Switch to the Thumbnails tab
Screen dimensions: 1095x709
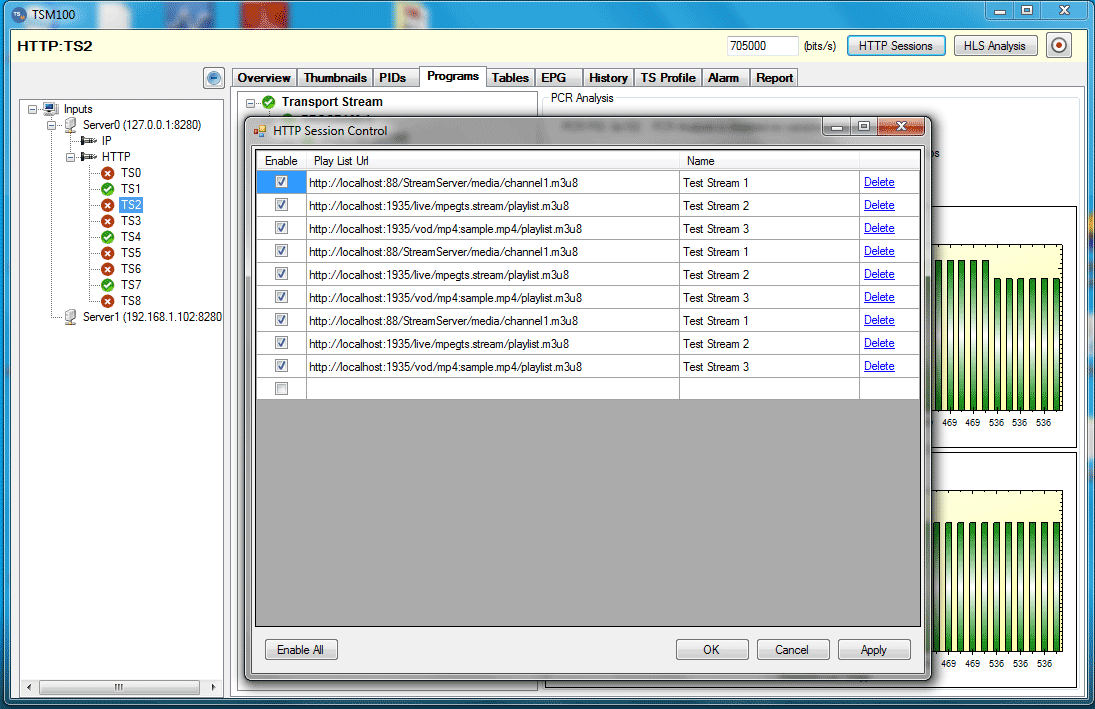click(335, 78)
